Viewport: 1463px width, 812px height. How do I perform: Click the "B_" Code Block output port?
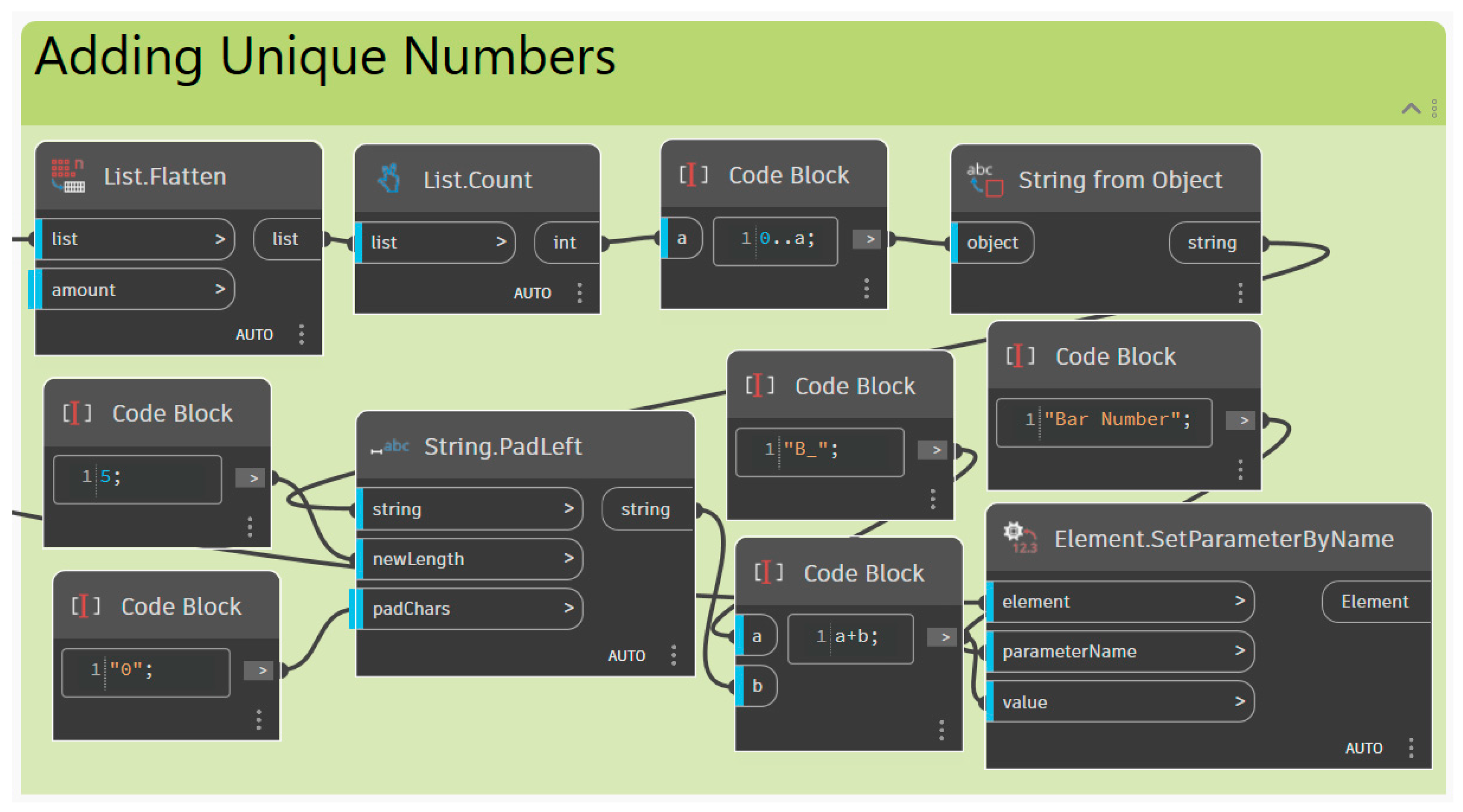pos(932,451)
